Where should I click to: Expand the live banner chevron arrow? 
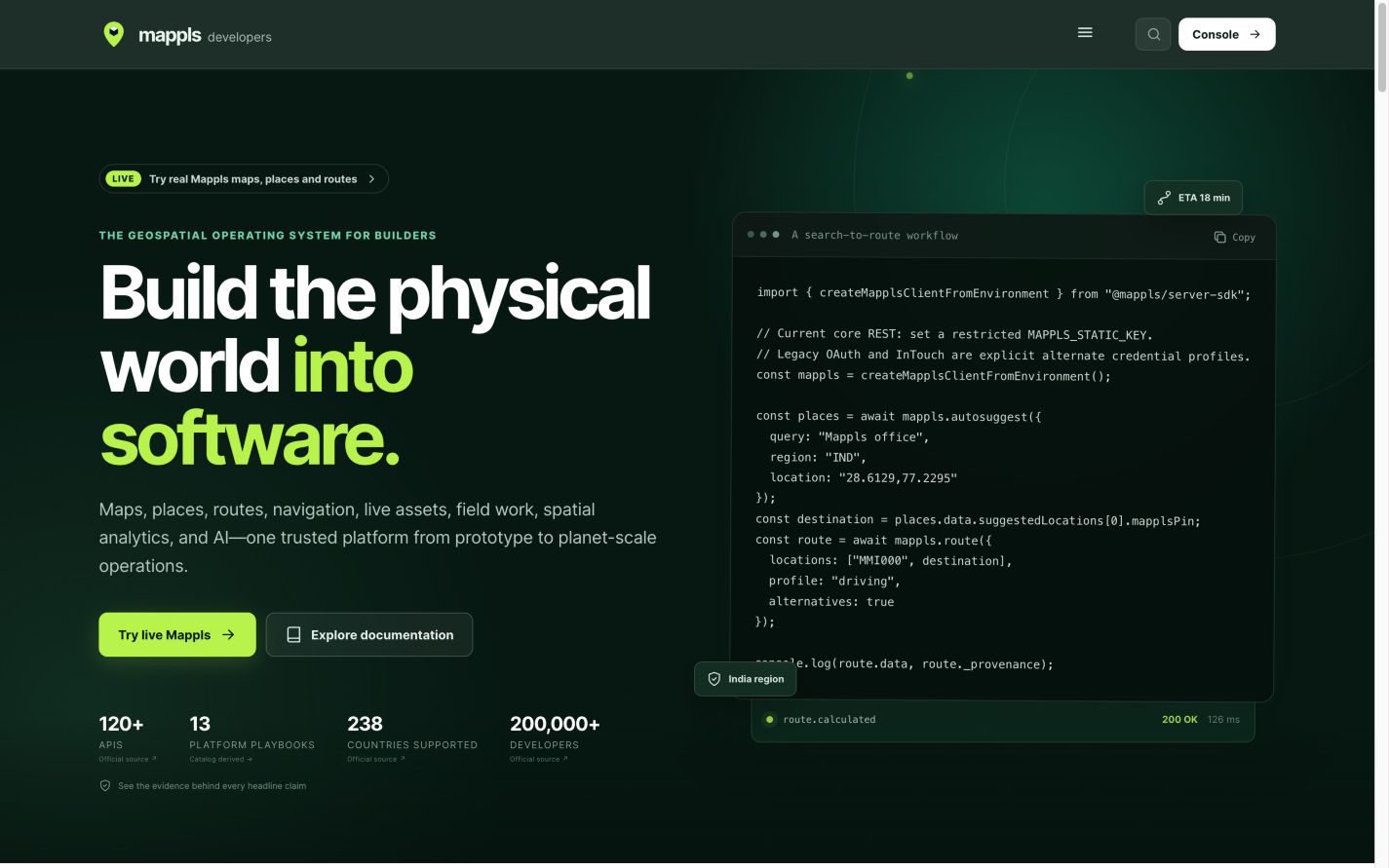(x=372, y=179)
